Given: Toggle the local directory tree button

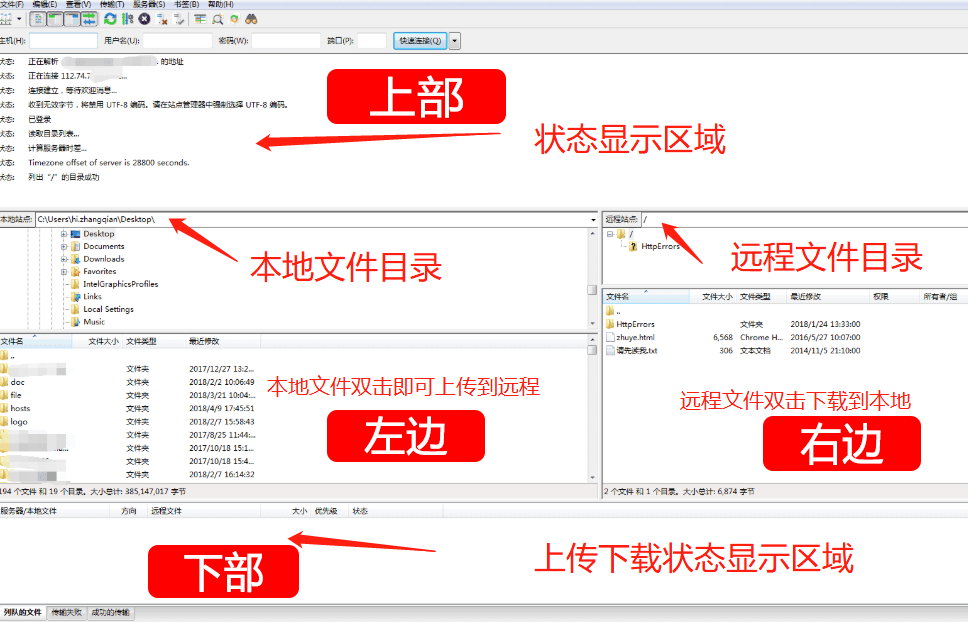Looking at the screenshot, I should (55, 19).
